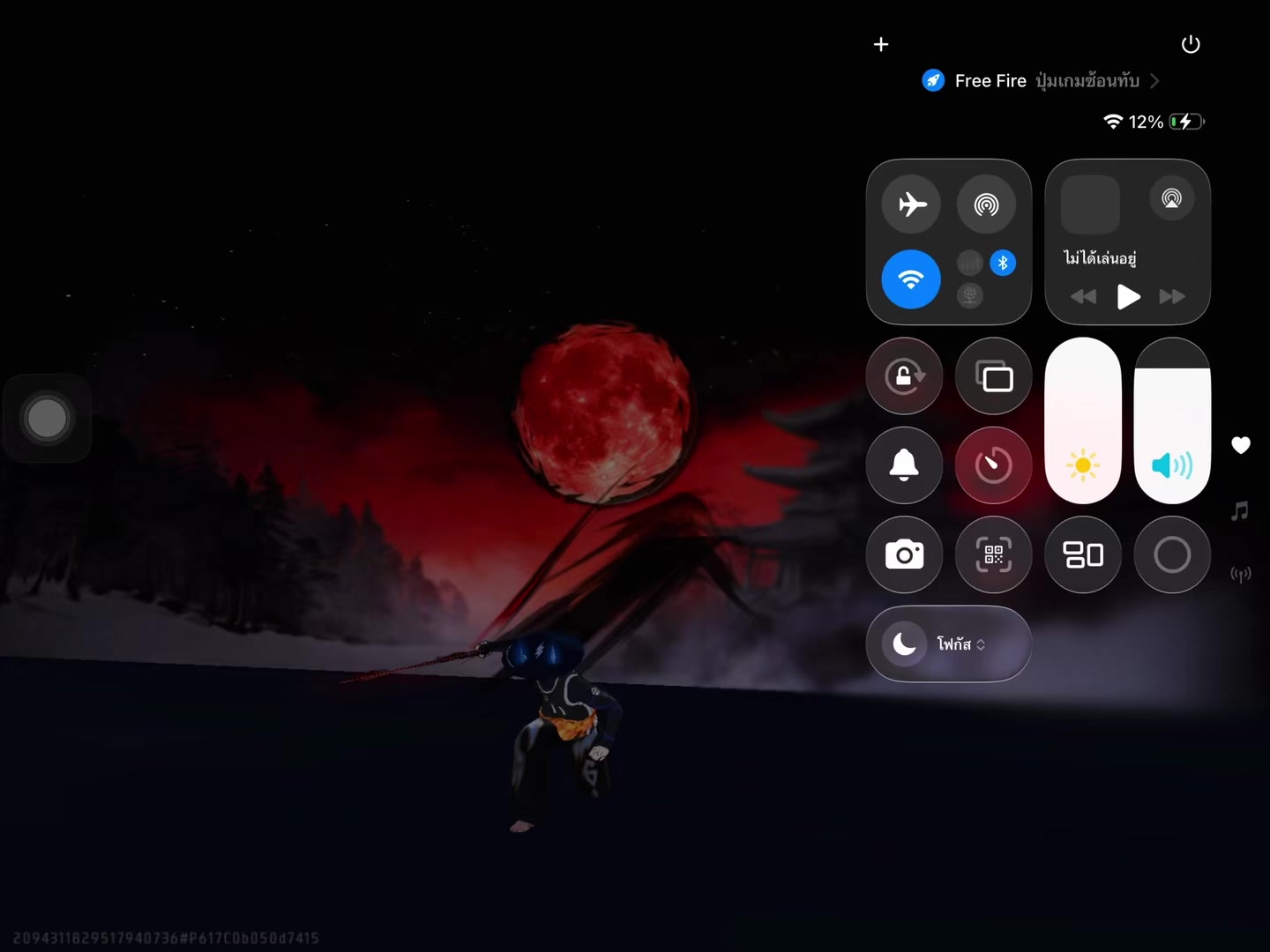Open the Free Fire rocket icon
Screen dimensions: 1270x952
click(933, 80)
